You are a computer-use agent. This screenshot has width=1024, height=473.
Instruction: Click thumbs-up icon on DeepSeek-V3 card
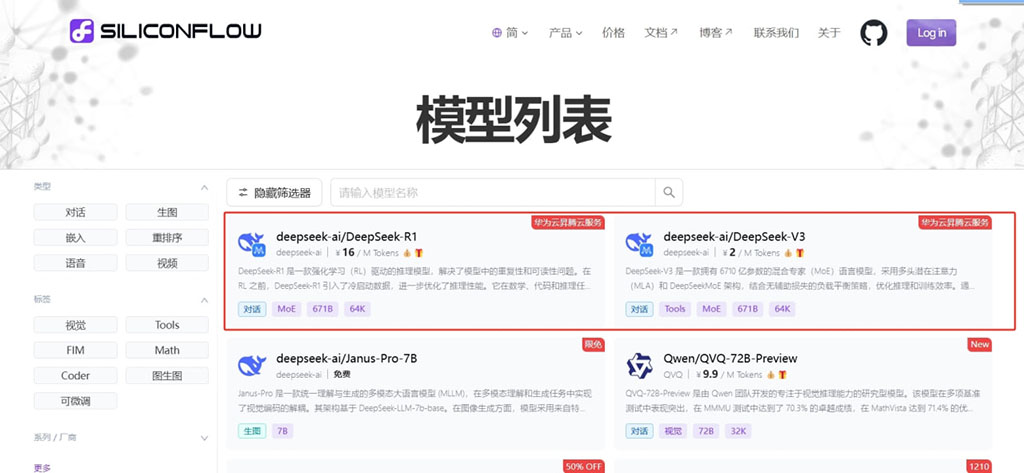point(788,253)
